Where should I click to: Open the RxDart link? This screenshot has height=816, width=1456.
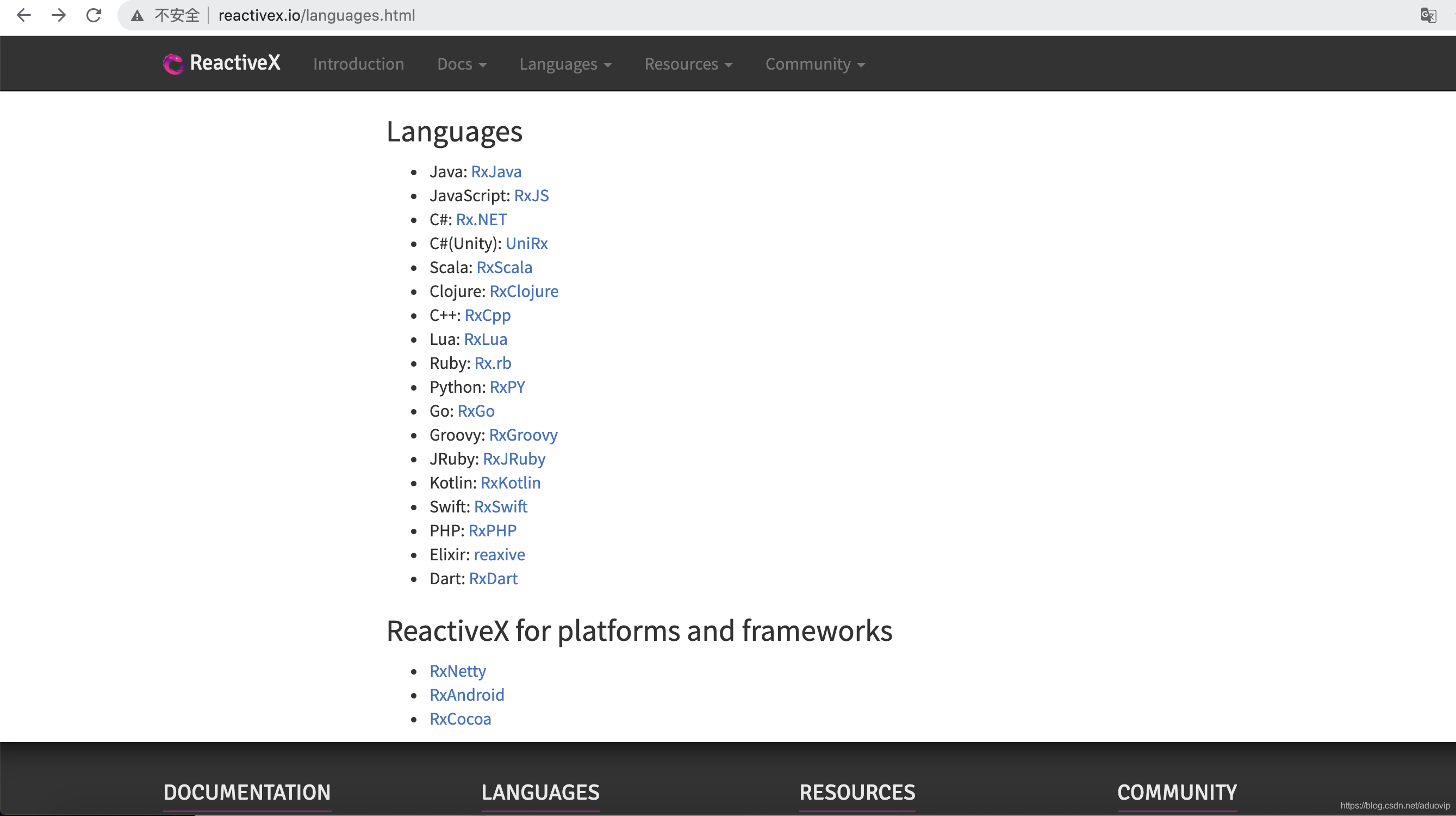494,578
